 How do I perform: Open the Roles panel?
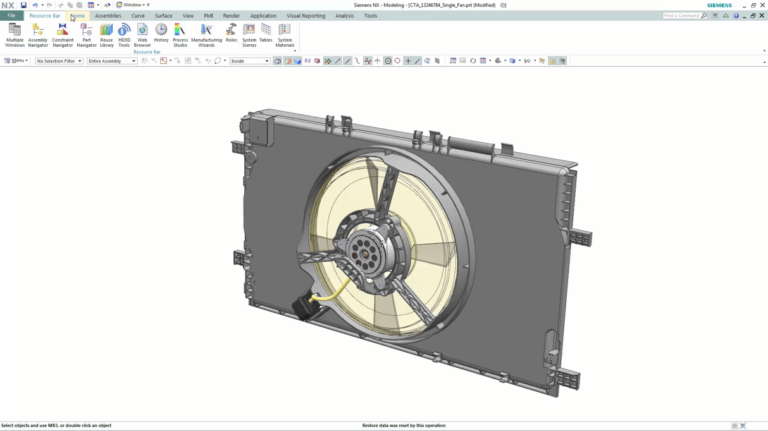tap(231, 33)
